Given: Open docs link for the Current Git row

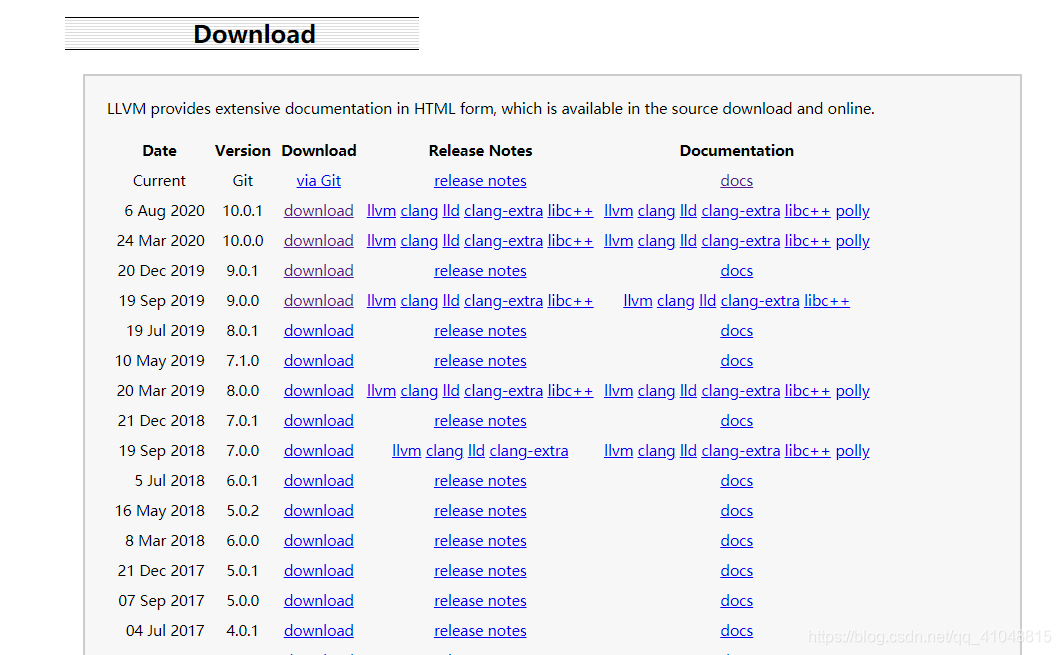Looking at the screenshot, I should click(x=736, y=181).
